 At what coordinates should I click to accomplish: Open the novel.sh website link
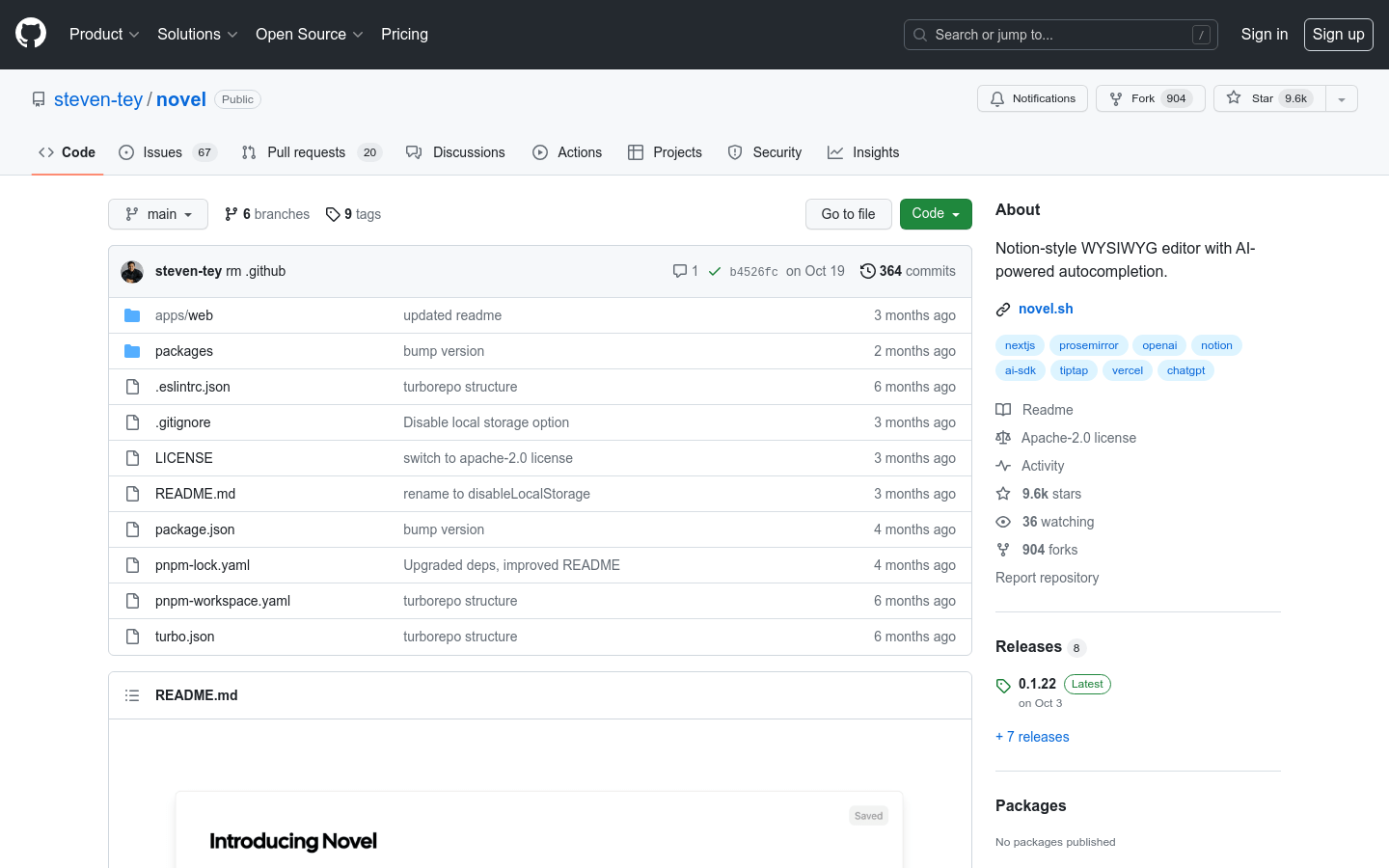pyautogui.click(x=1046, y=309)
